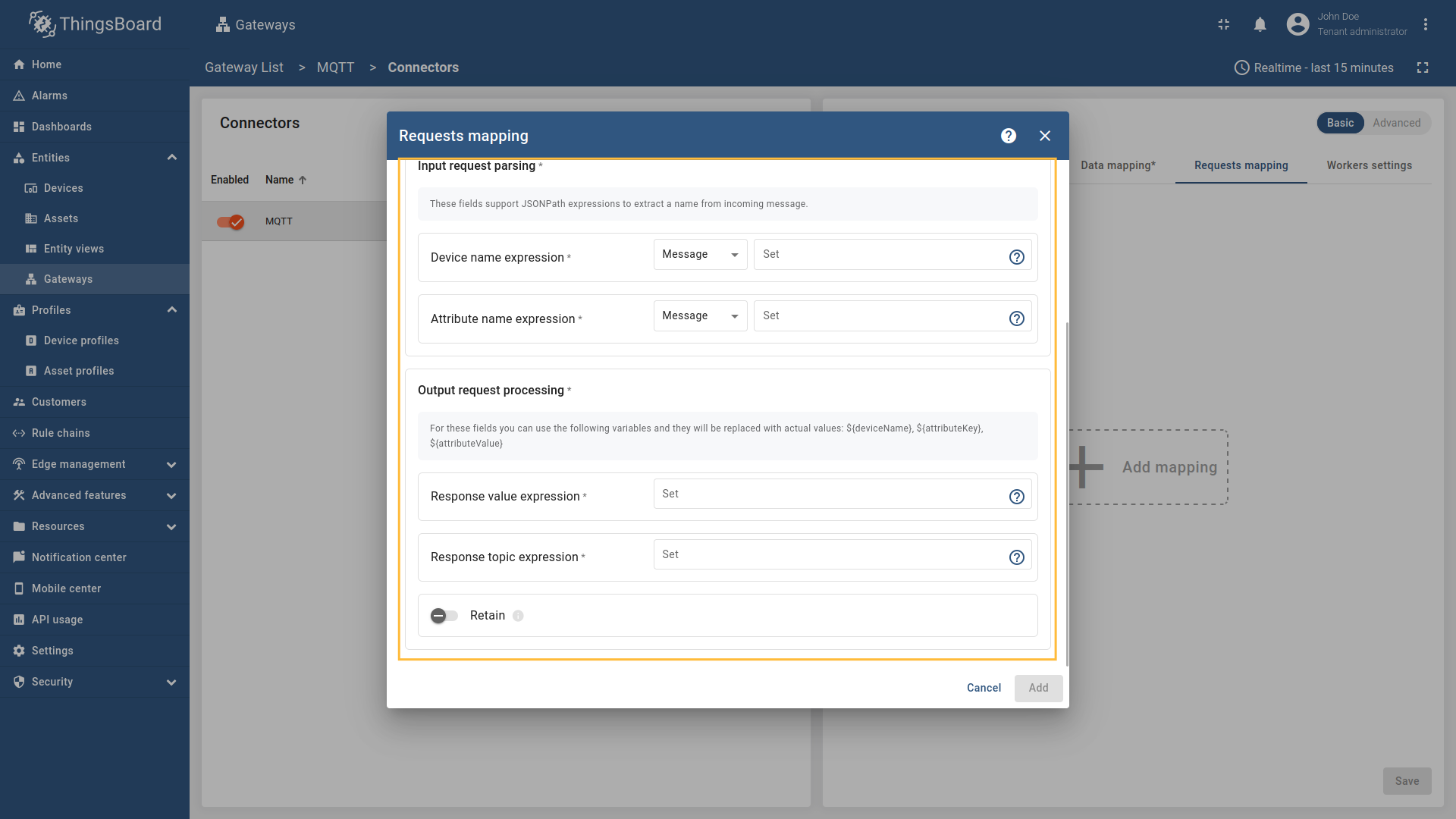The height and width of the screenshot is (819, 1456).
Task: Open the Notification center bell icon
Action: point(1260,24)
